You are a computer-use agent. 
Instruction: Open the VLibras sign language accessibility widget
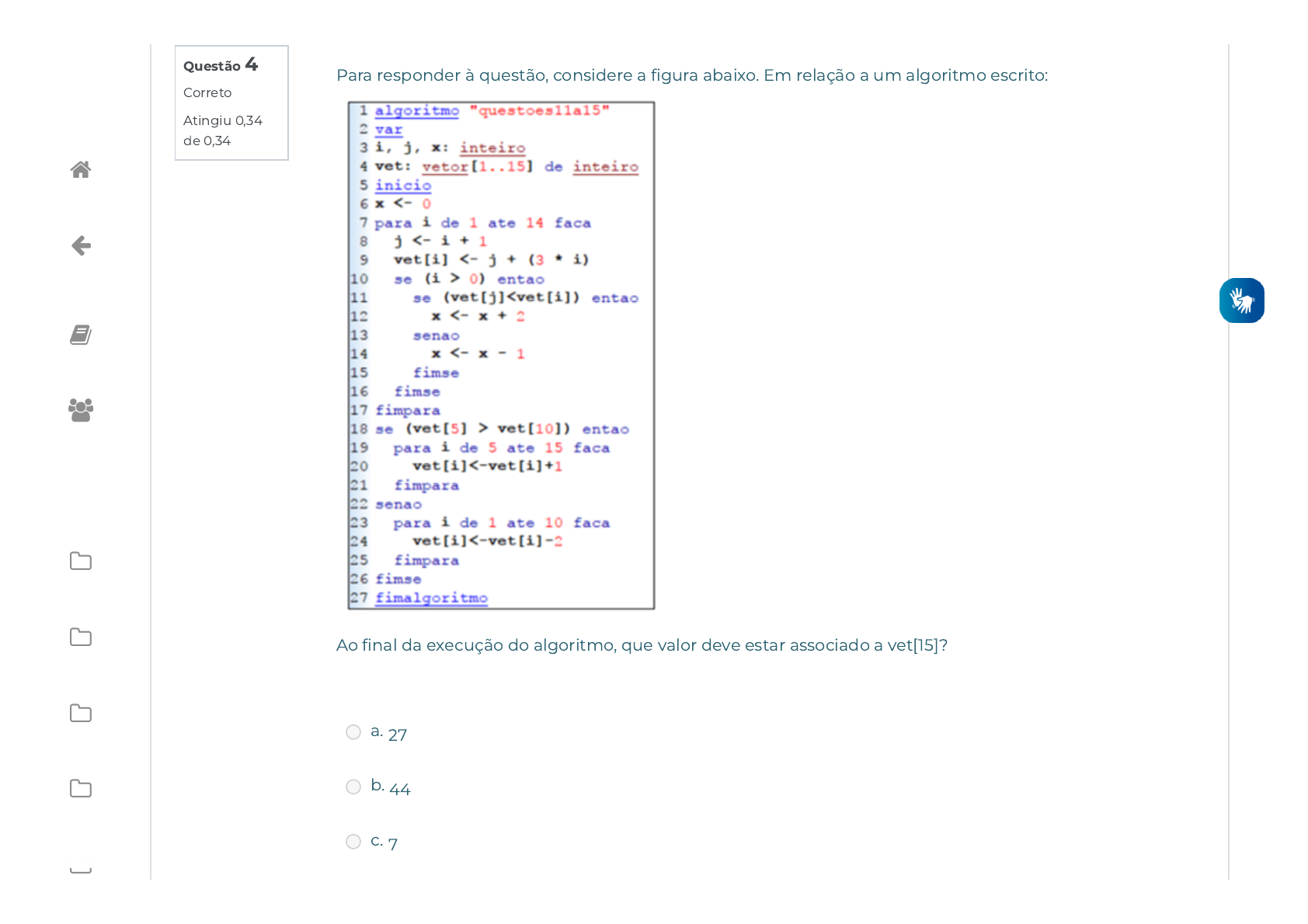point(1241,300)
